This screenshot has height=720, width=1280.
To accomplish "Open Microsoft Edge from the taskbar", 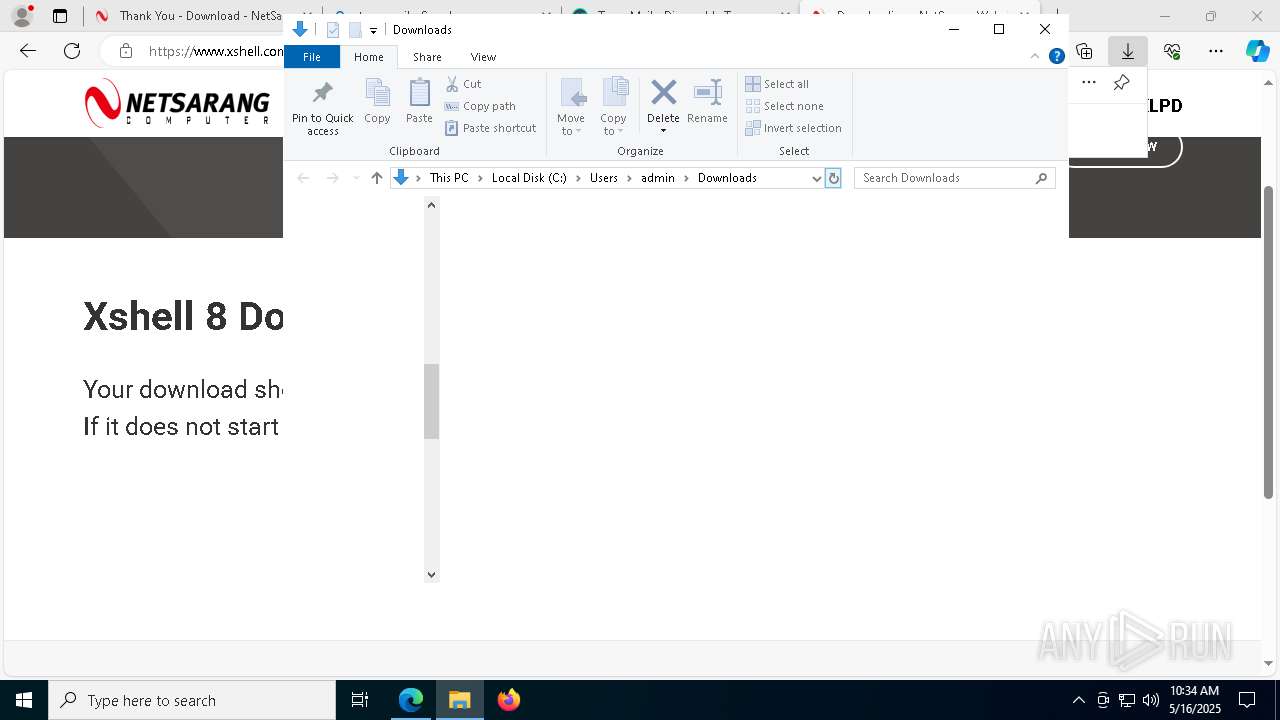I will click(x=411, y=700).
